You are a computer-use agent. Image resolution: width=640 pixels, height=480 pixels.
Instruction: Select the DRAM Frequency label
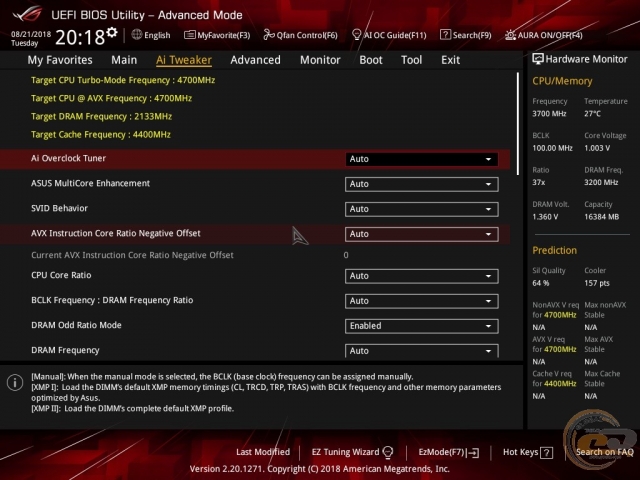[x=65, y=350]
